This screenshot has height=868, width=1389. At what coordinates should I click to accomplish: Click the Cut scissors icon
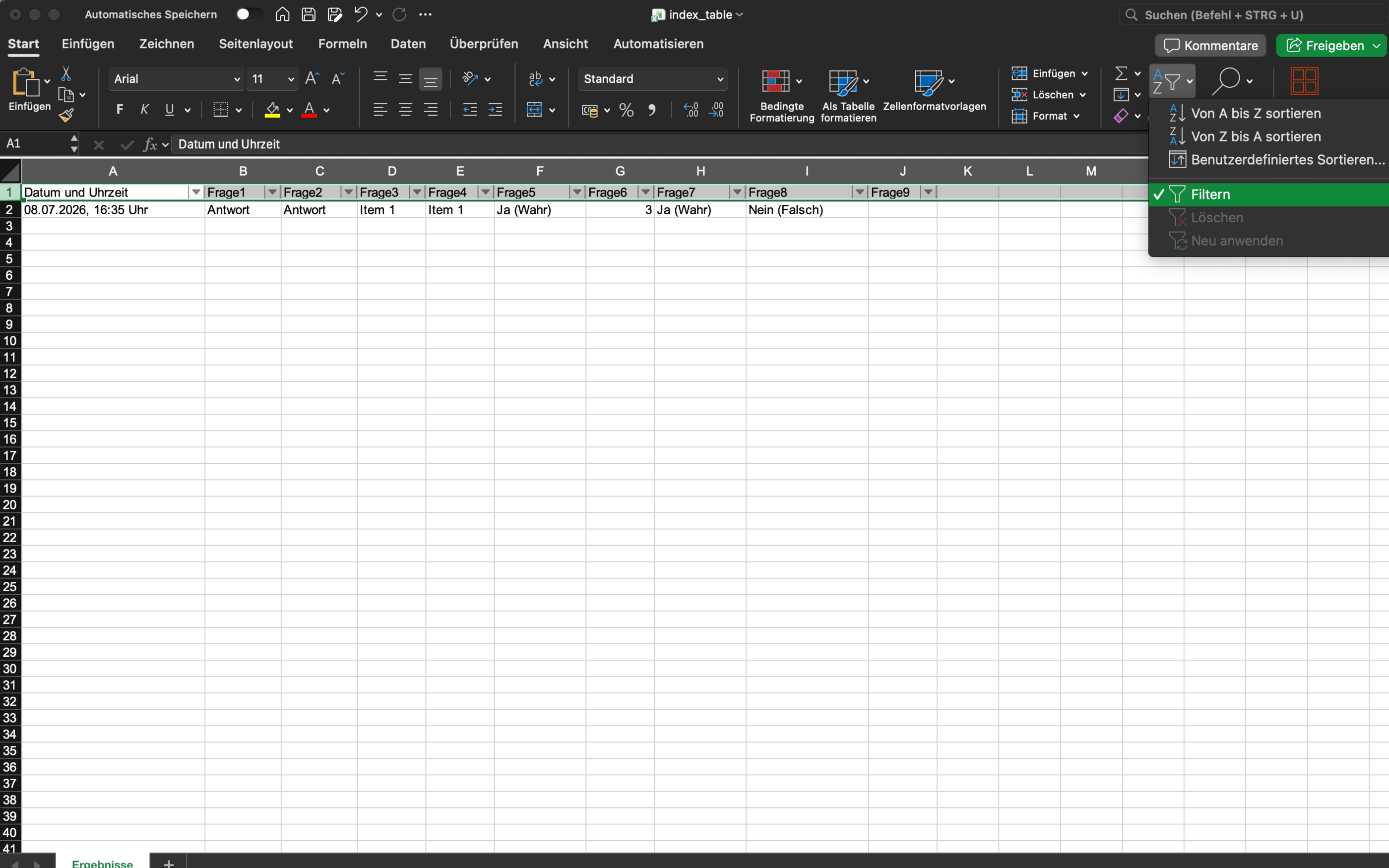(66, 73)
